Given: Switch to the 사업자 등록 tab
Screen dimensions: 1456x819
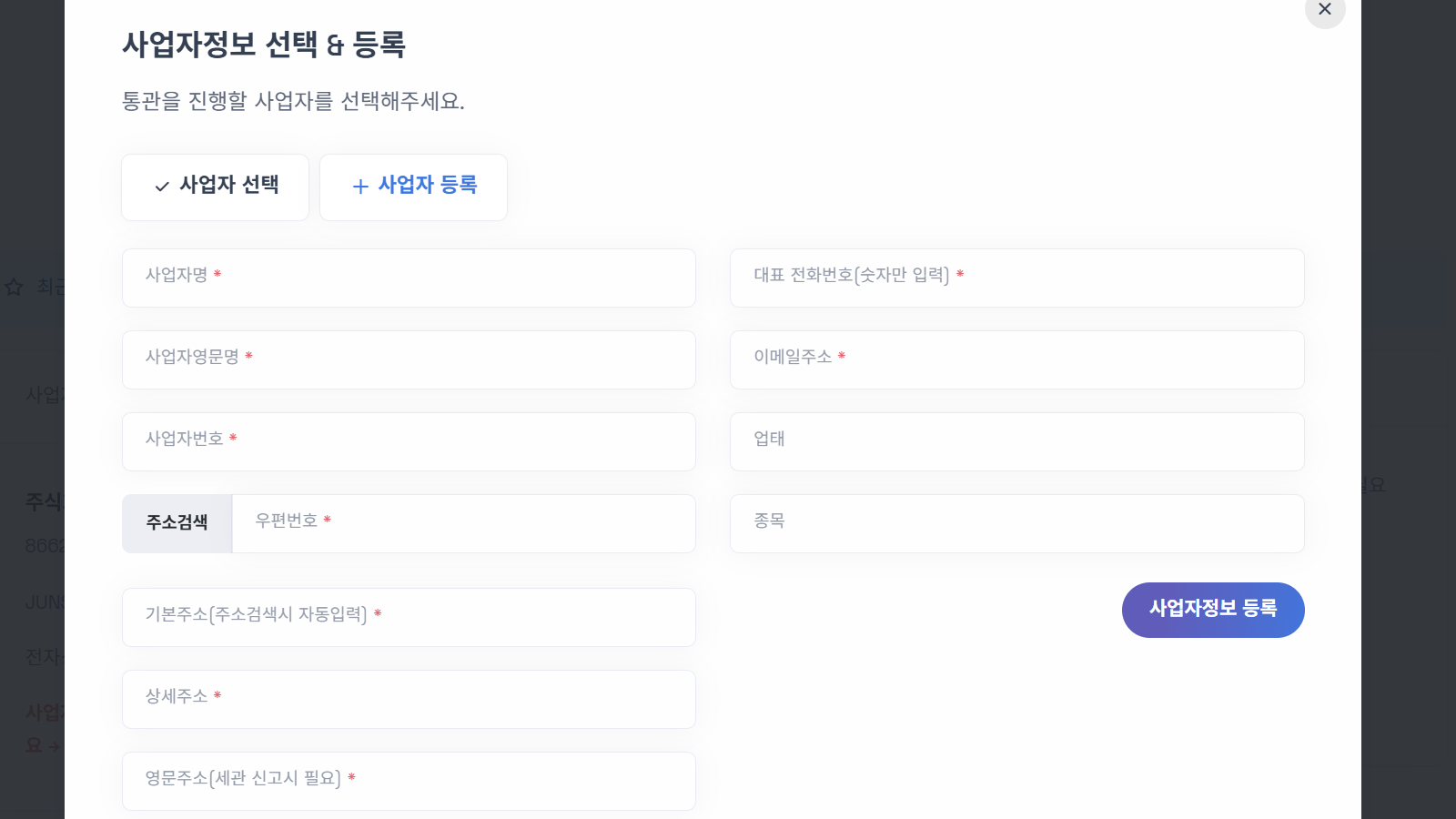Looking at the screenshot, I should click(x=413, y=187).
